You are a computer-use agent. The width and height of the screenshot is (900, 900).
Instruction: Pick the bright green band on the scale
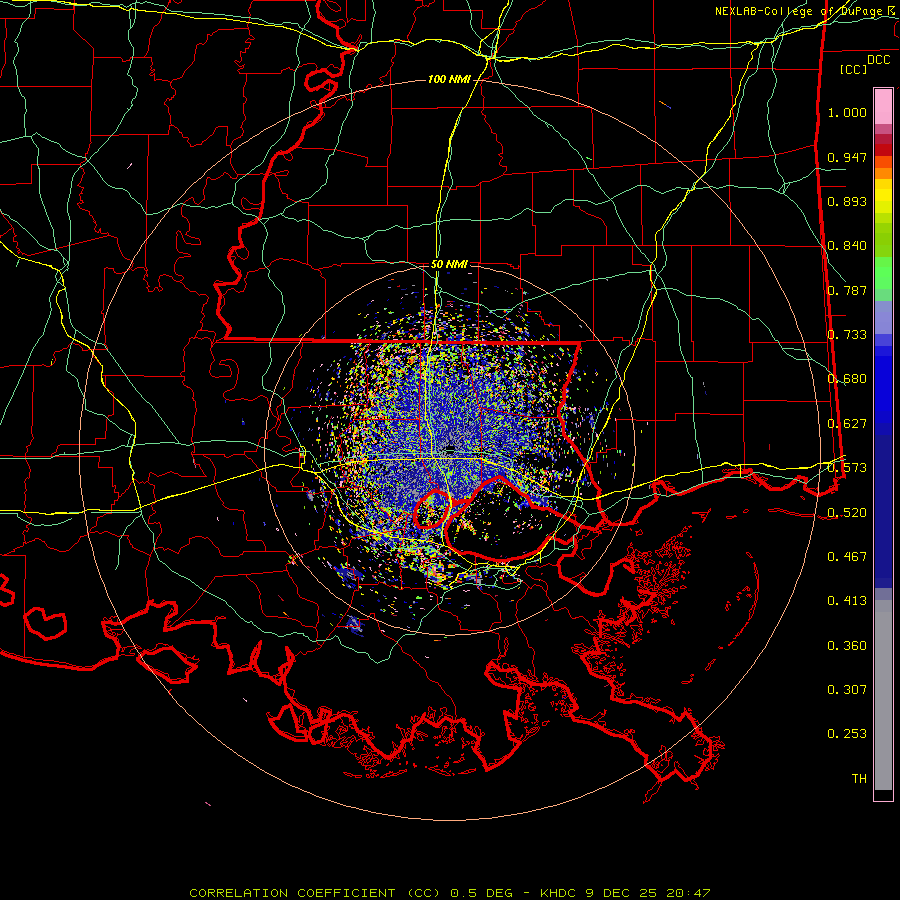coord(883,273)
